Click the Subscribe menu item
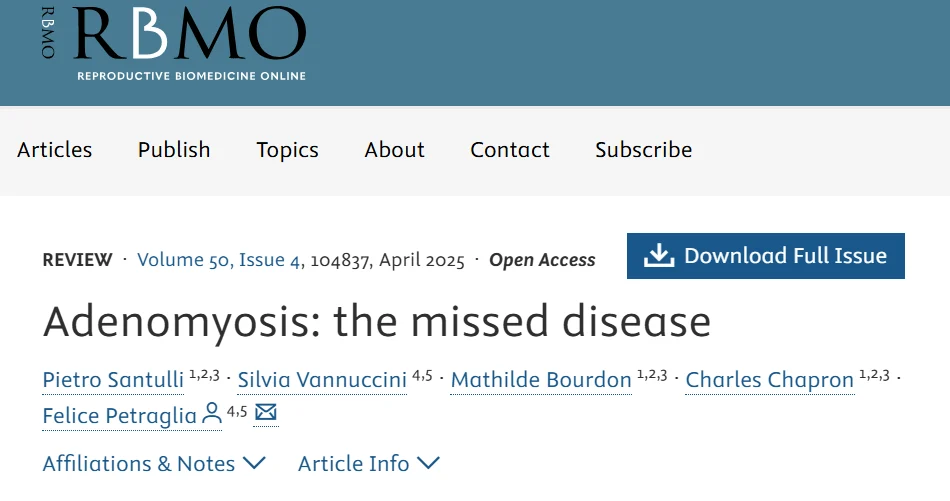 click(x=643, y=150)
